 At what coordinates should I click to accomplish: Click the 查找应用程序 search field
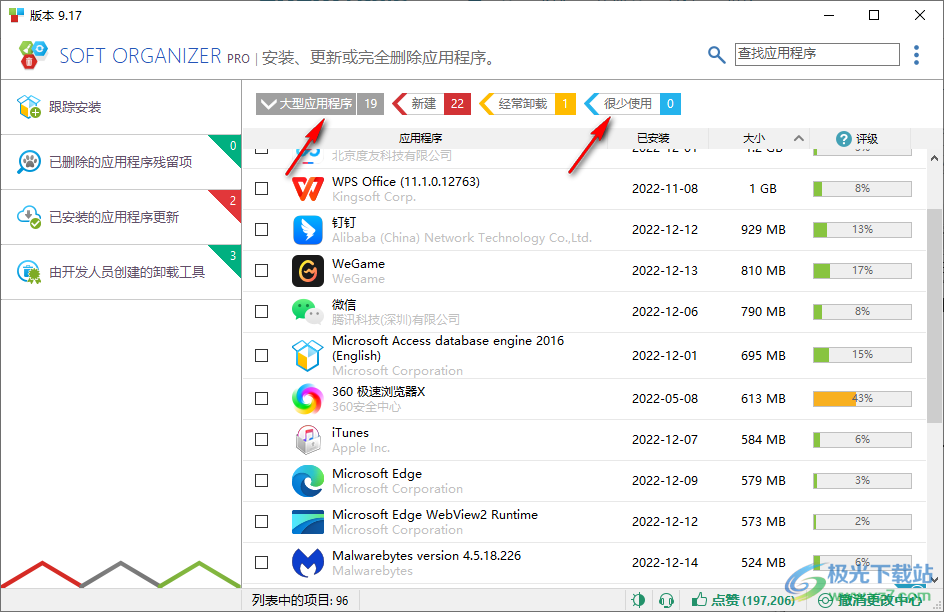tap(817, 54)
